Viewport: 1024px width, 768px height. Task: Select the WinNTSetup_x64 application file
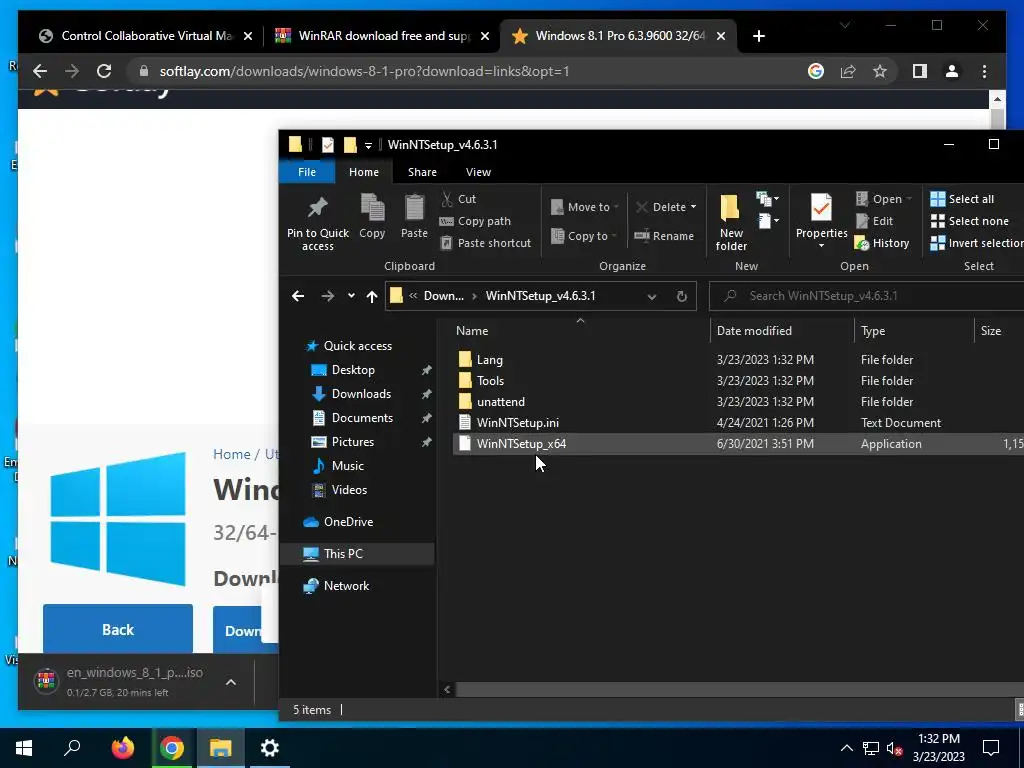(521, 443)
